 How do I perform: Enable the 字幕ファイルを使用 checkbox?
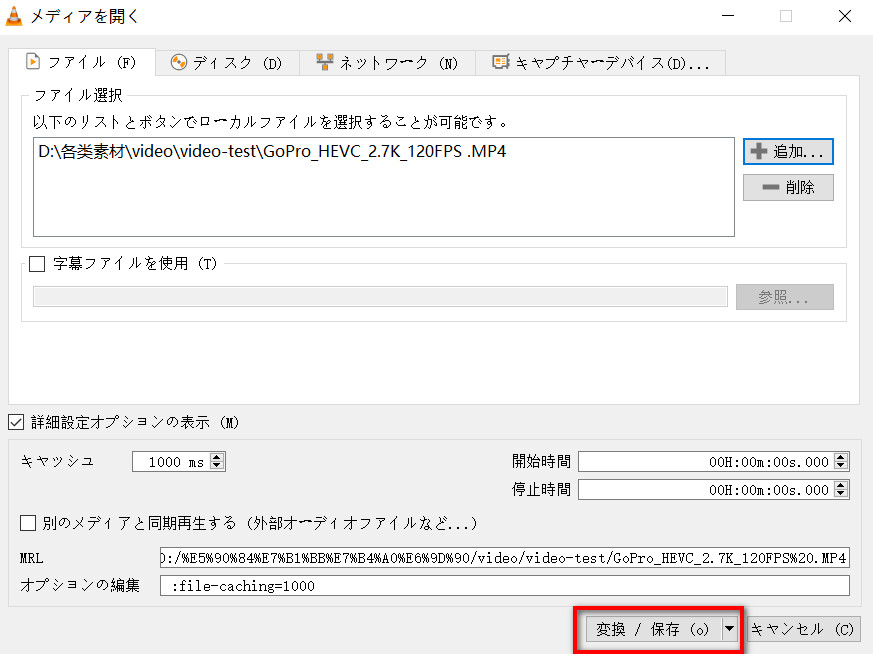(36, 264)
